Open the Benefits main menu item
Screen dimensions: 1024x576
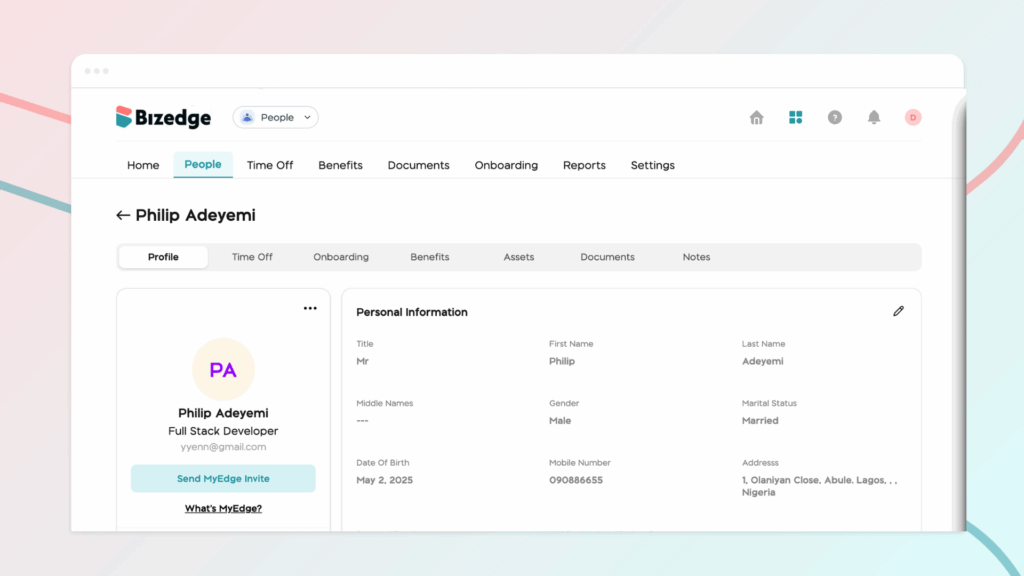pyautogui.click(x=340, y=165)
